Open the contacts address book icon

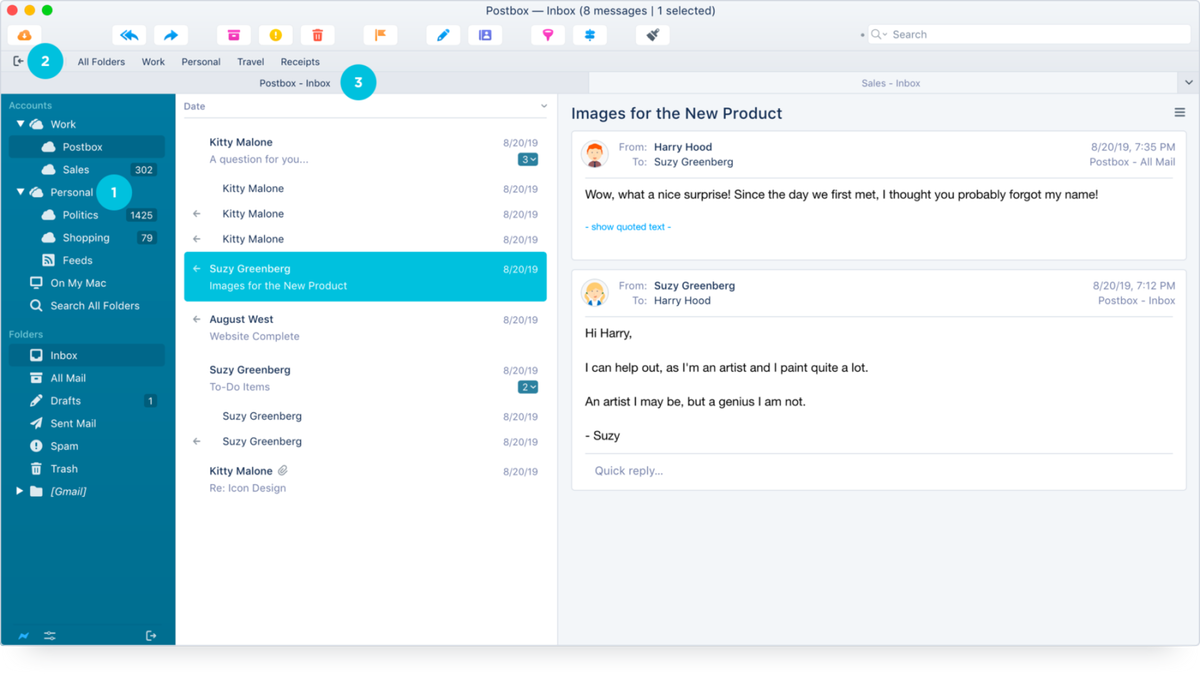click(x=485, y=35)
